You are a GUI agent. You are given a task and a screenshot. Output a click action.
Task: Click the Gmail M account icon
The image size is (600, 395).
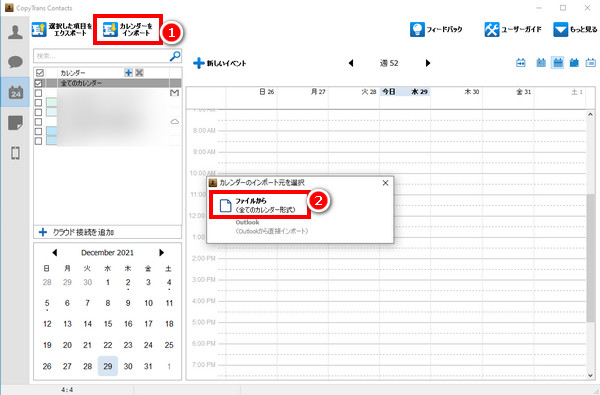click(174, 93)
